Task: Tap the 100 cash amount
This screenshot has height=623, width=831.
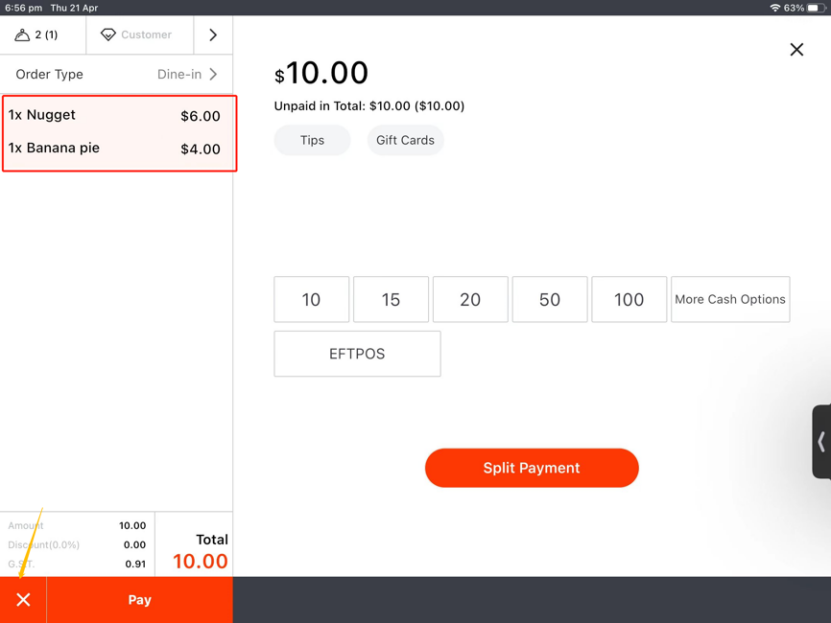Action: click(x=629, y=300)
